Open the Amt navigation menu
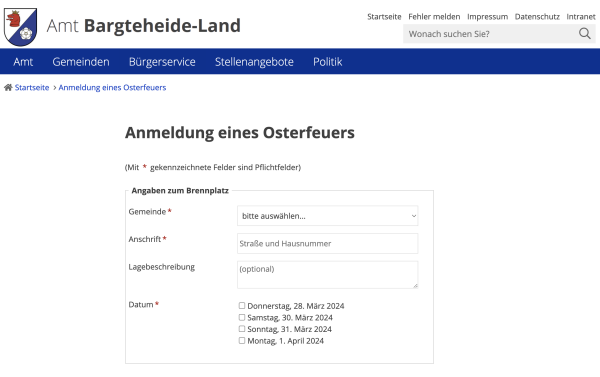This screenshot has height=377, width=600. [23, 62]
